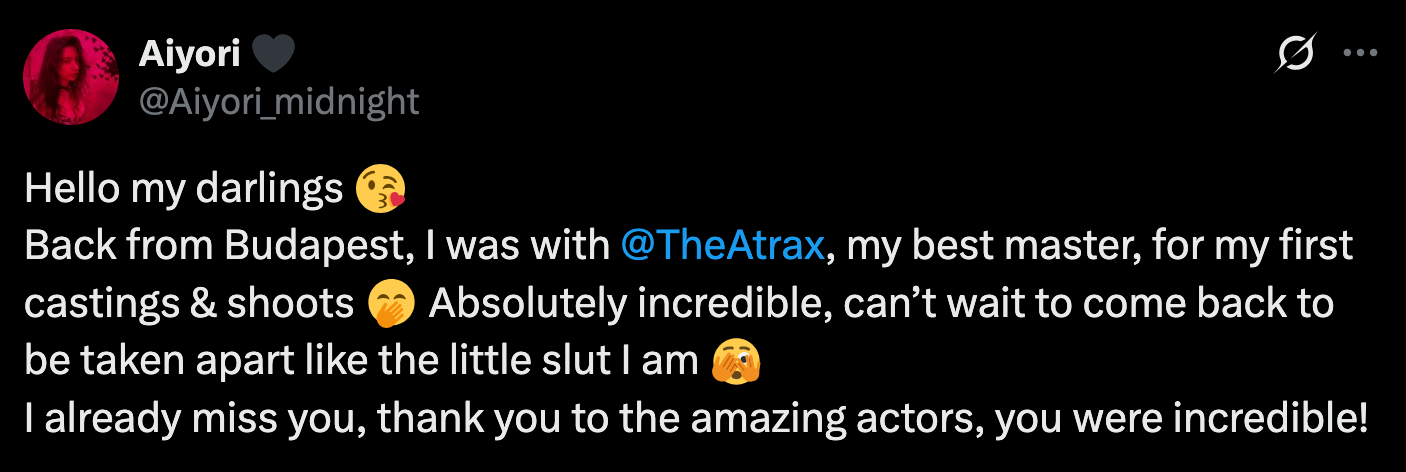Viewport: 1406px width, 472px height.
Task: Click the "Hello my darlings" greeting text
Action: pyautogui.click(x=183, y=188)
